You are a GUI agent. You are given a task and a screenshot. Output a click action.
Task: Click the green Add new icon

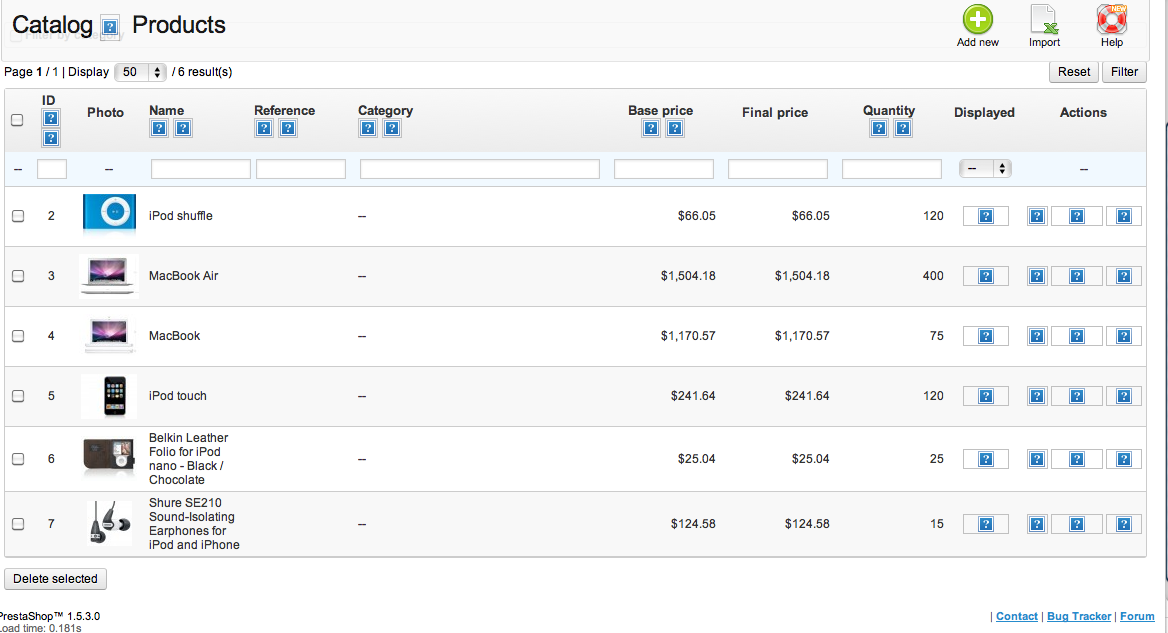(x=977, y=19)
